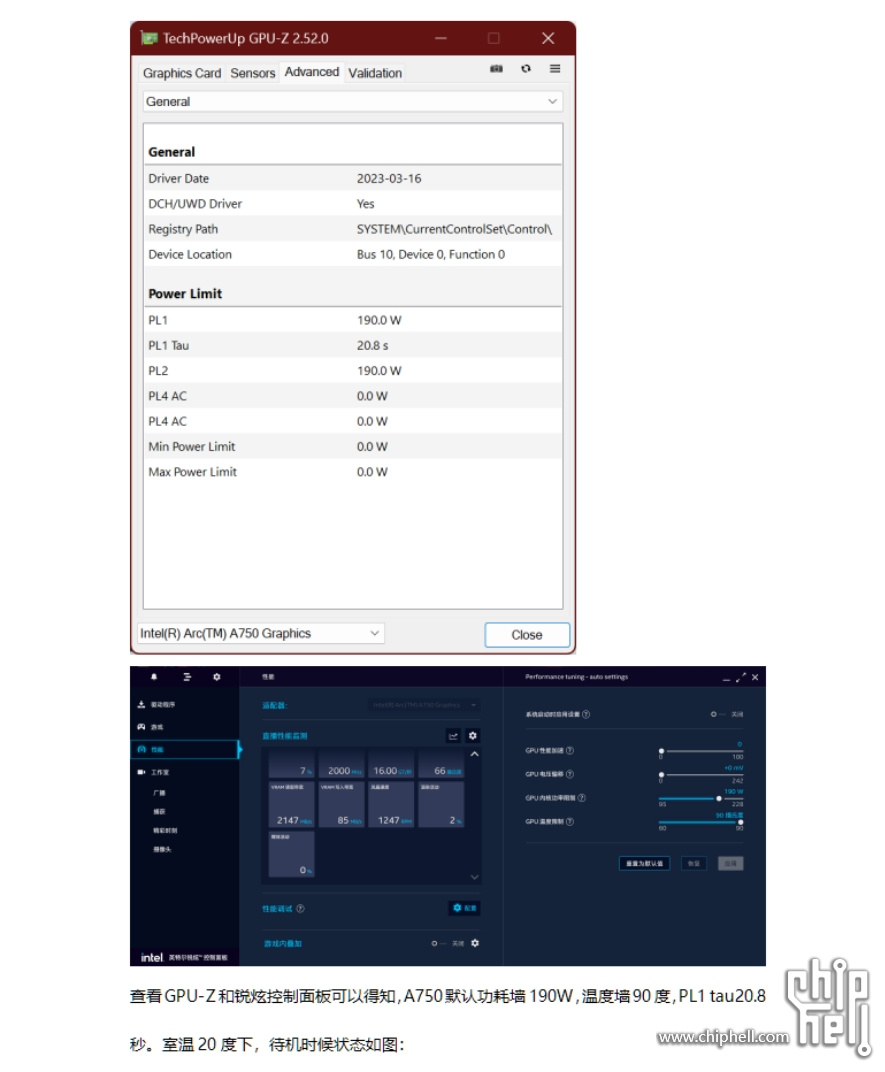Click the GPU performance boost slider handle
The image size is (885, 1072).
point(661,751)
